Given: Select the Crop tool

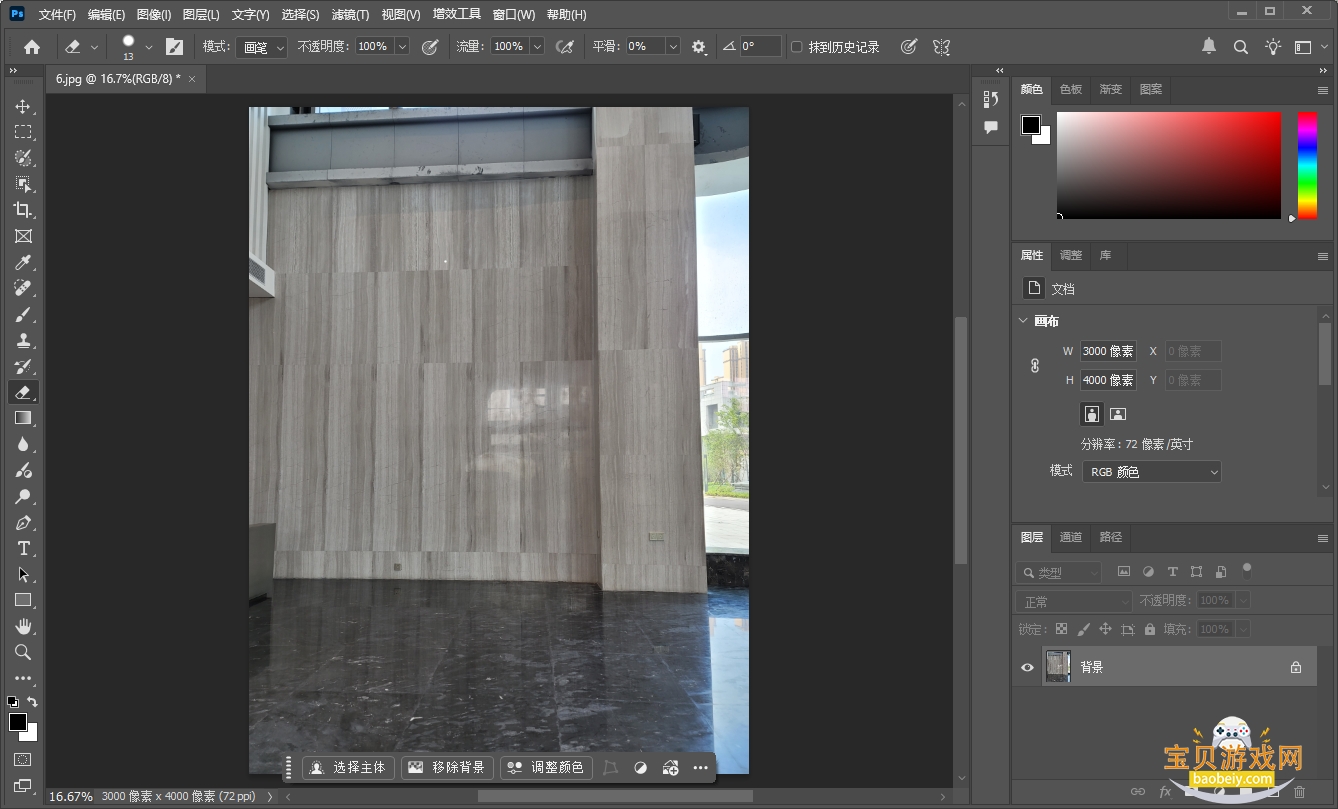Looking at the screenshot, I should pyautogui.click(x=23, y=210).
